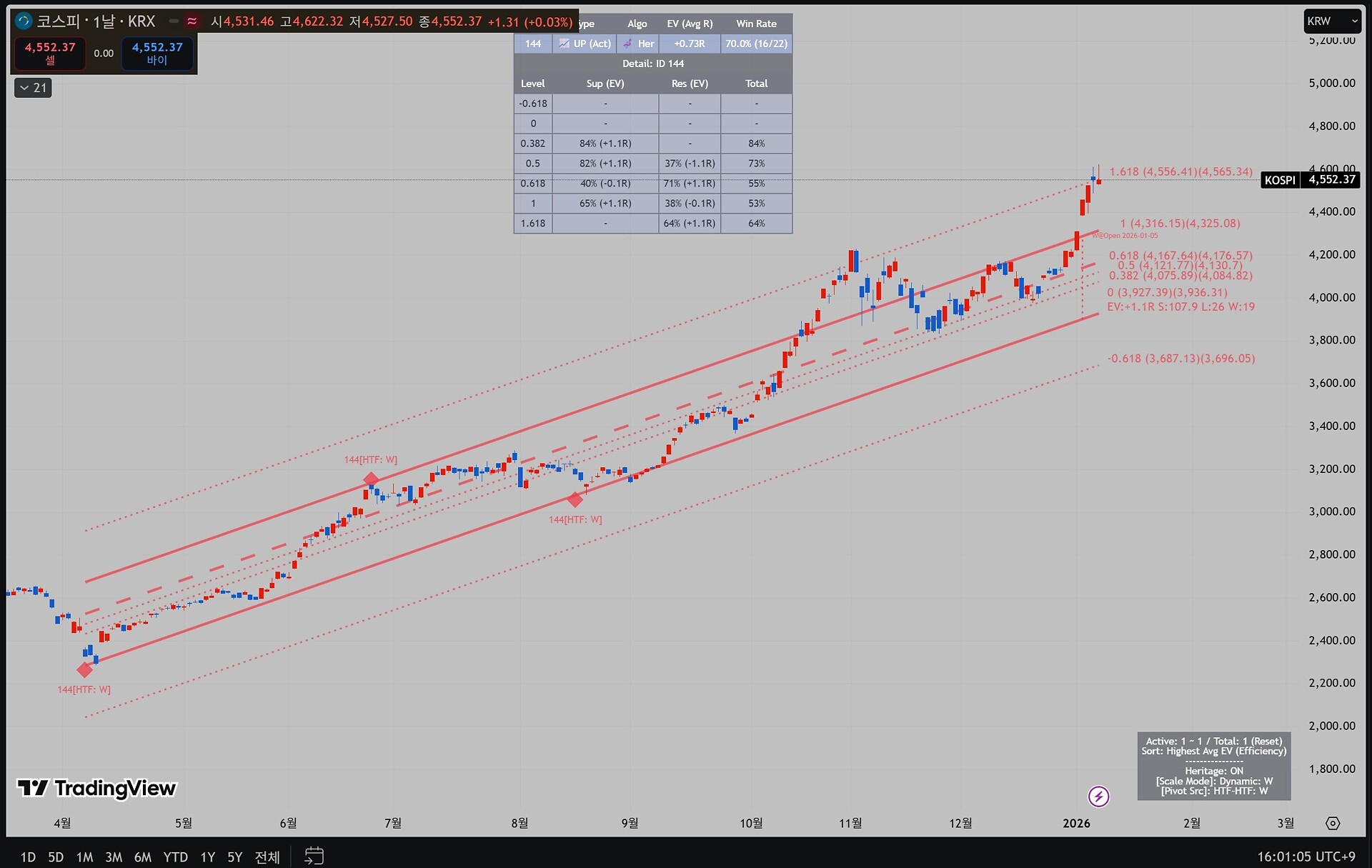Select the 1Y time range tab
Viewport: 1372px width, 868px height.
[x=207, y=857]
